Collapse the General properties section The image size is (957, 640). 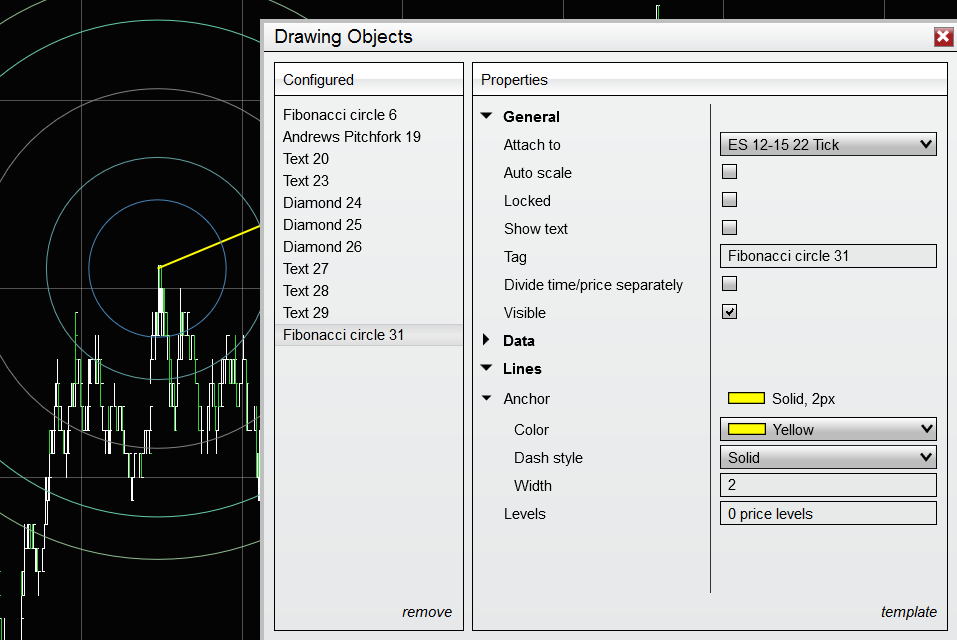point(487,117)
